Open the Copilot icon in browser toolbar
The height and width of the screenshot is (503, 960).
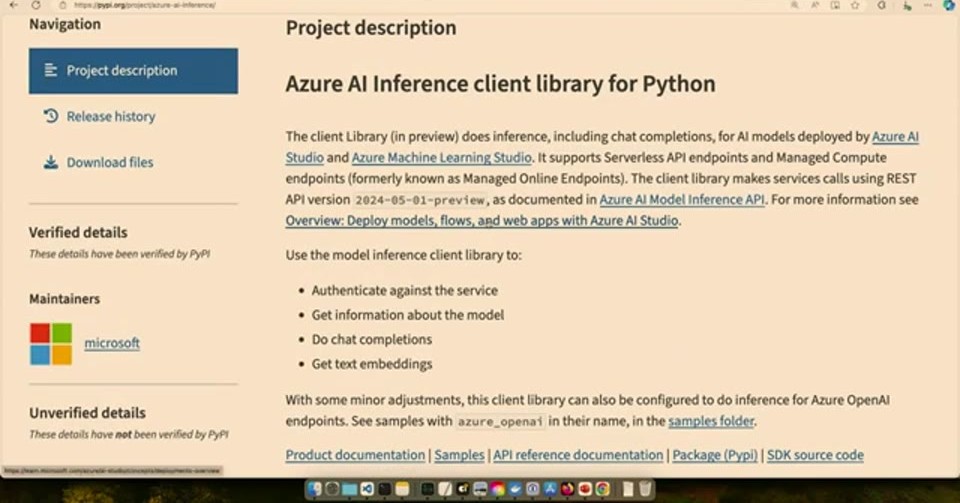[949, 5]
